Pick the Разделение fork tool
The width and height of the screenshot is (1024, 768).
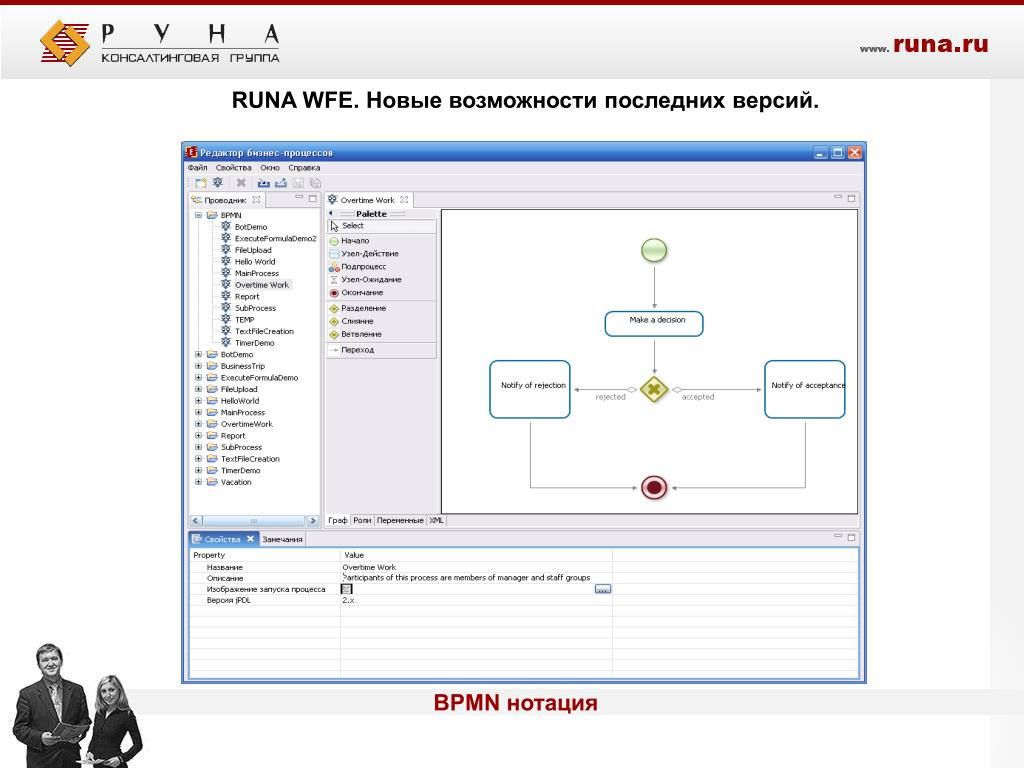[x=381, y=308]
